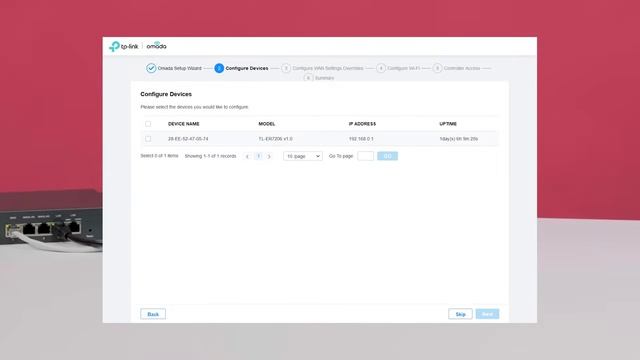Screen dimensions: 640x360
Task: Click the MODEL column header
Action: 267,124
